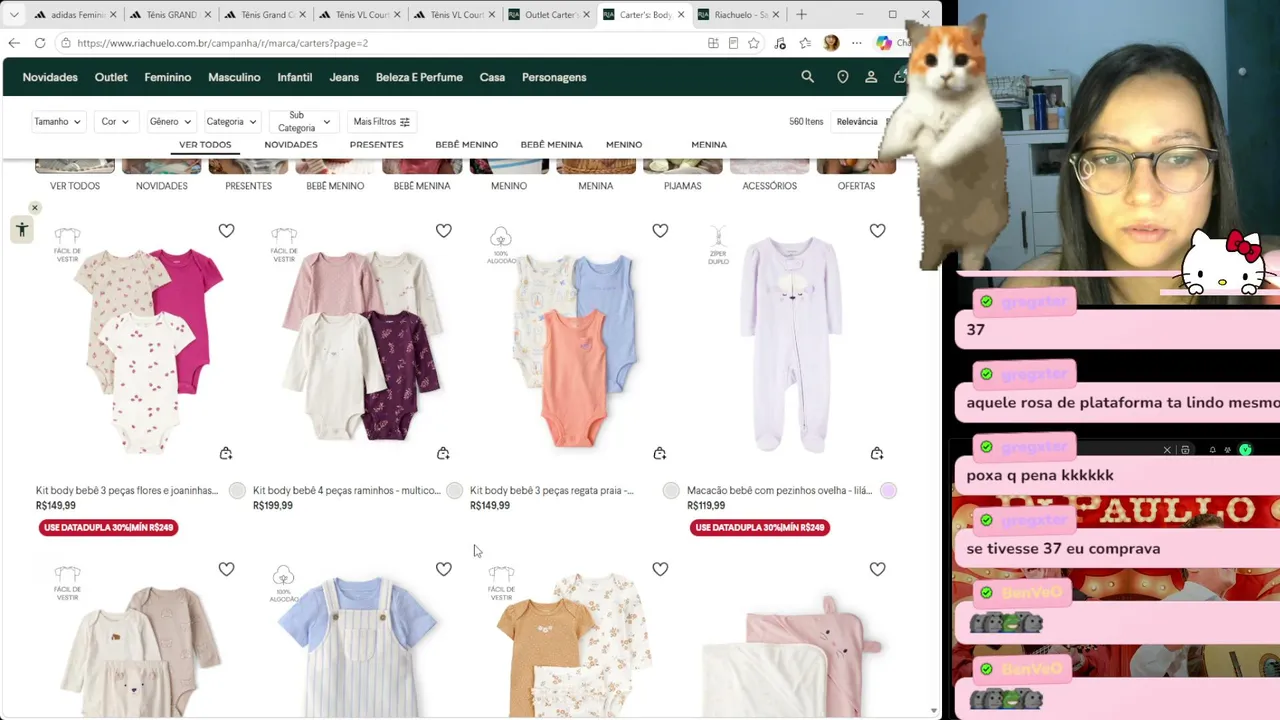This screenshot has height=720, width=1280.
Task: Expand the Tamanho filter dropdown
Action: click(x=58, y=122)
